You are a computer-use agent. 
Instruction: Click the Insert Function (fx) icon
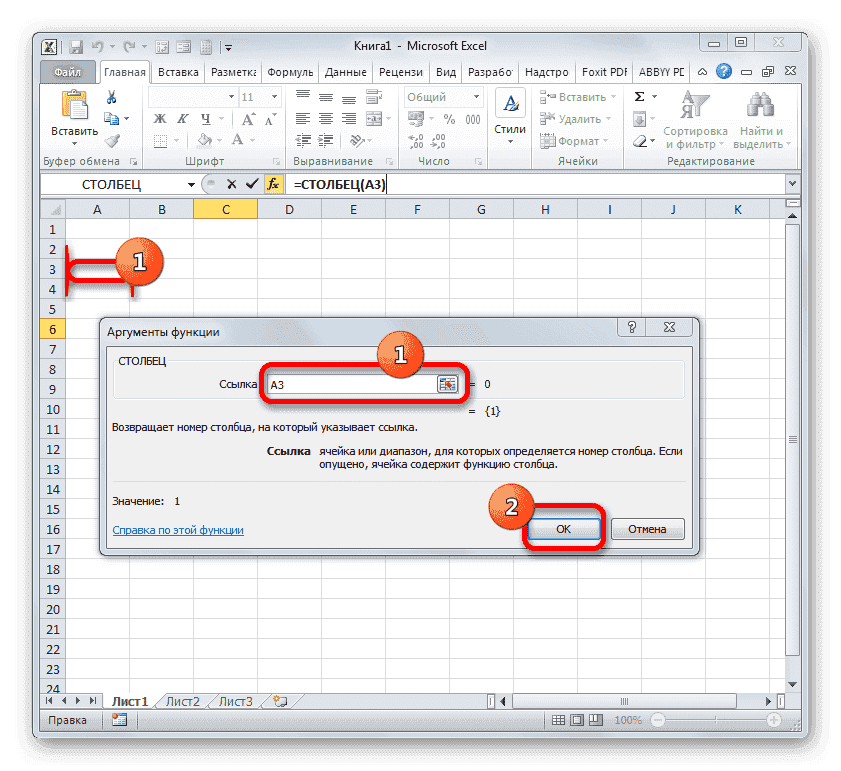pyautogui.click(x=274, y=184)
